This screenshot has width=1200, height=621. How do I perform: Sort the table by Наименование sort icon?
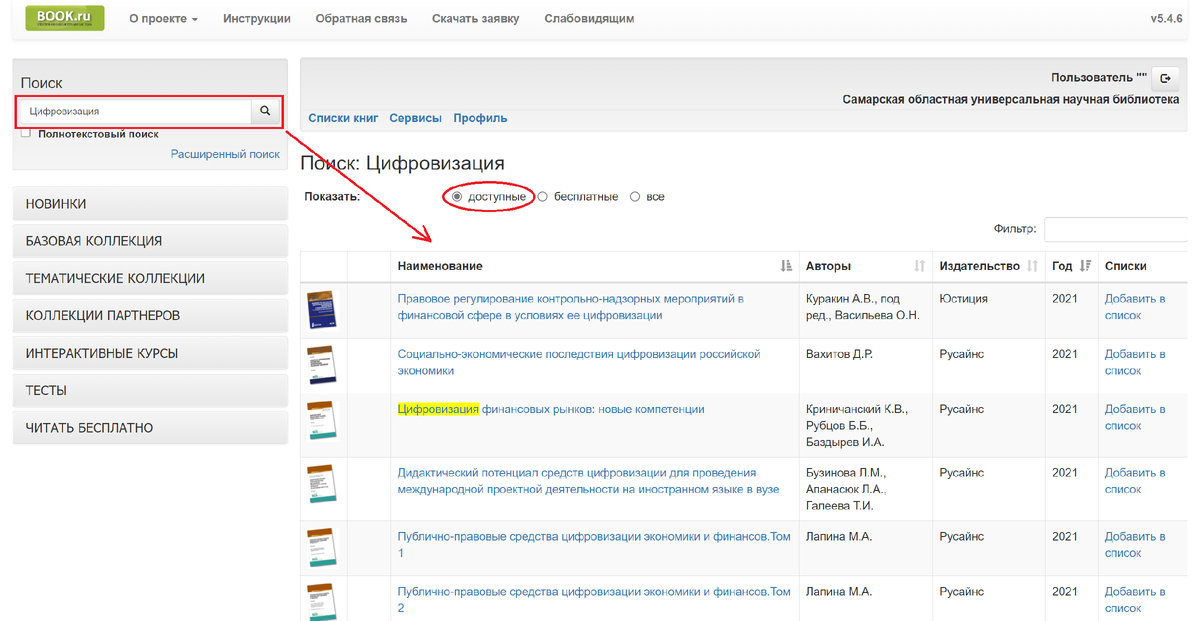[786, 266]
